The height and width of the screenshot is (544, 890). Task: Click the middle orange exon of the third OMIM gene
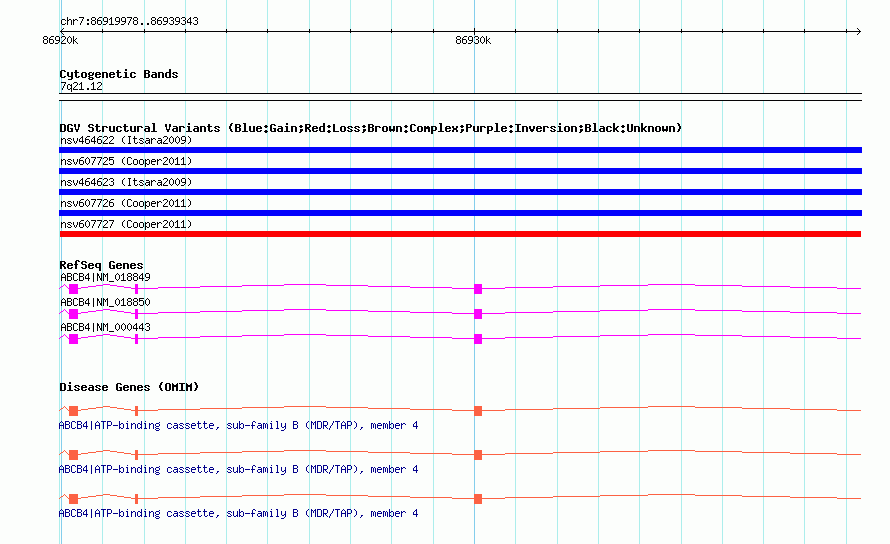[x=478, y=499]
